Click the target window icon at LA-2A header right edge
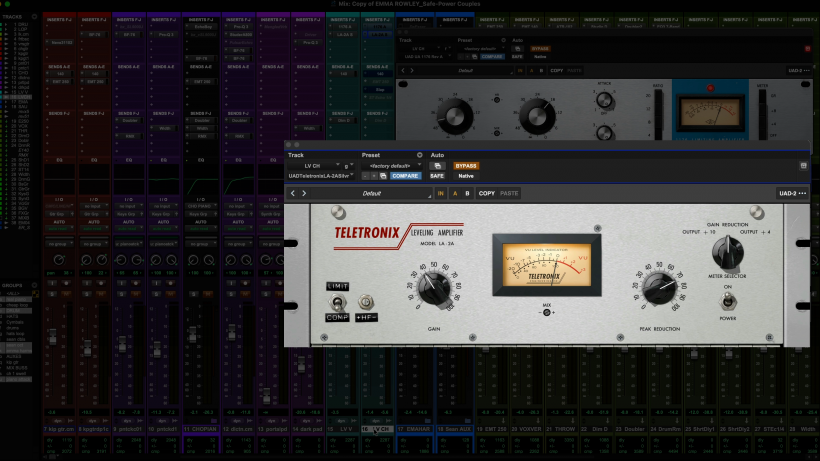Image resolution: width=820 pixels, height=461 pixels. pyautogui.click(x=803, y=166)
